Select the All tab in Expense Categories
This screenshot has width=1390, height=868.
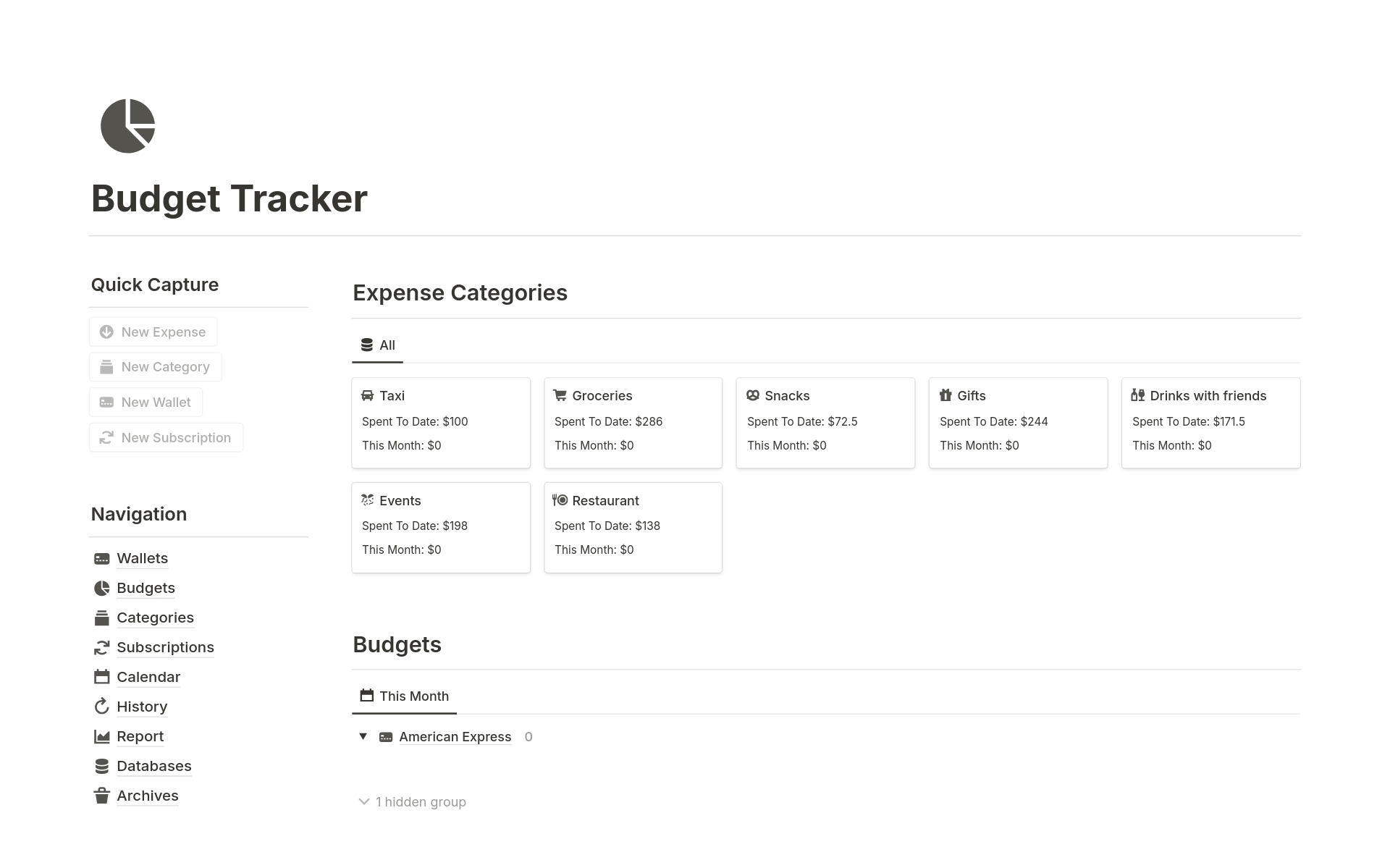(x=378, y=345)
